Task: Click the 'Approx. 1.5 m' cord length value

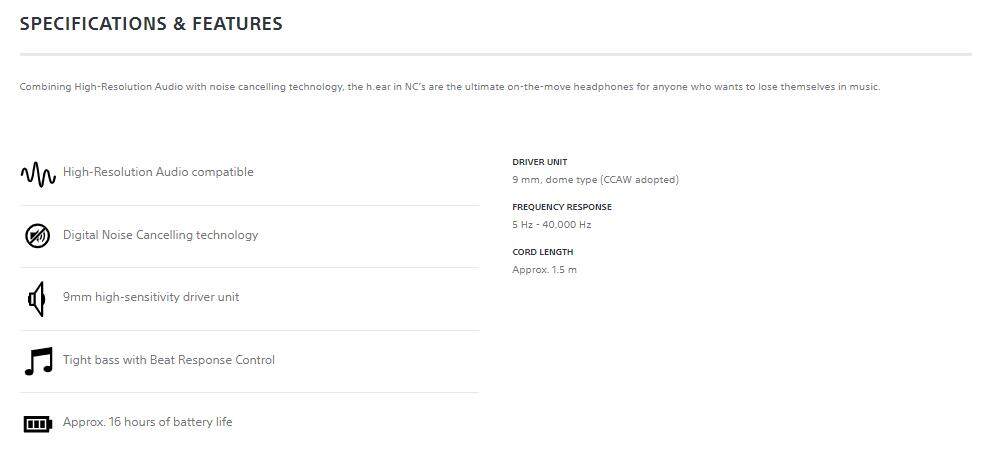Action: [x=544, y=270]
